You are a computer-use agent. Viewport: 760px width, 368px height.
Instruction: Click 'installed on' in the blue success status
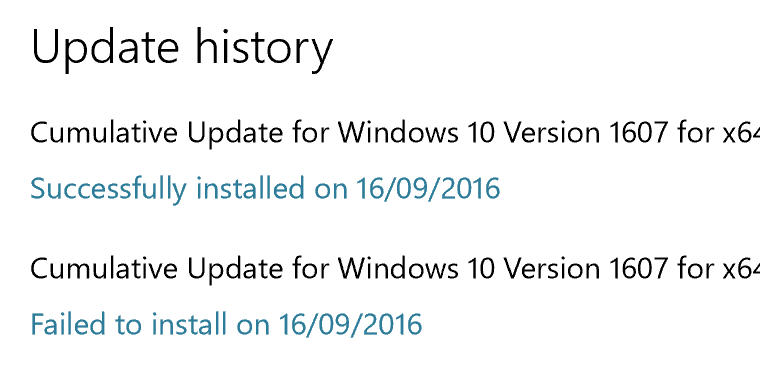[271, 188]
